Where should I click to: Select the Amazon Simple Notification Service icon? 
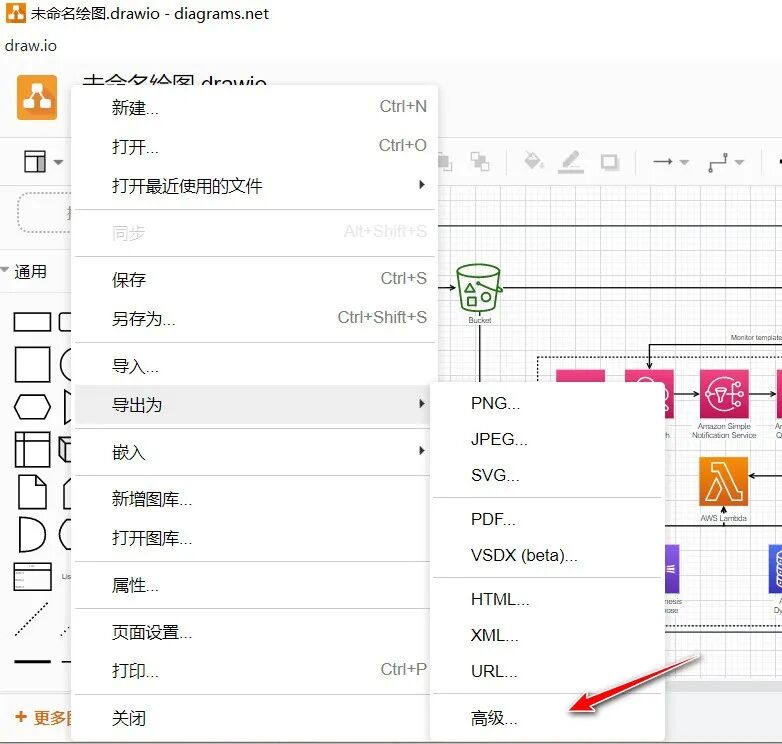(x=724, y=394)
